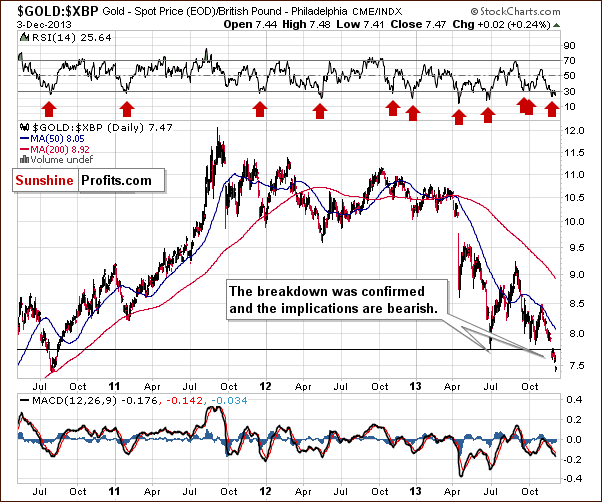This screenshot has width=602, height=502.
Task: Click the 0.2 MACD axis label
Action: click(574, 419)
